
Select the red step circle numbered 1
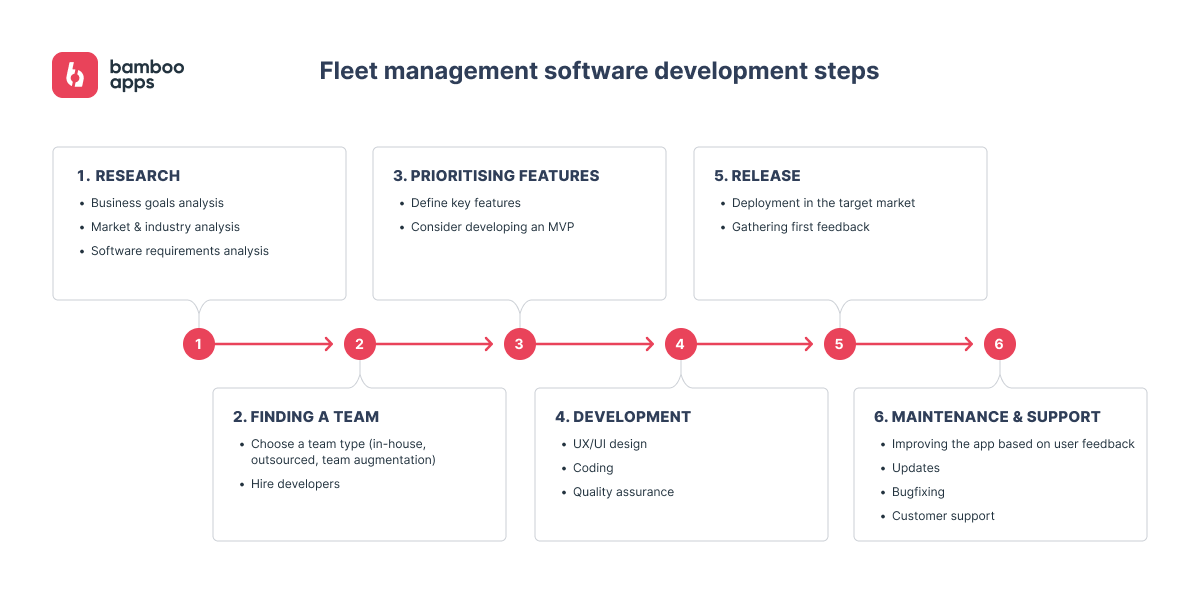199,343
